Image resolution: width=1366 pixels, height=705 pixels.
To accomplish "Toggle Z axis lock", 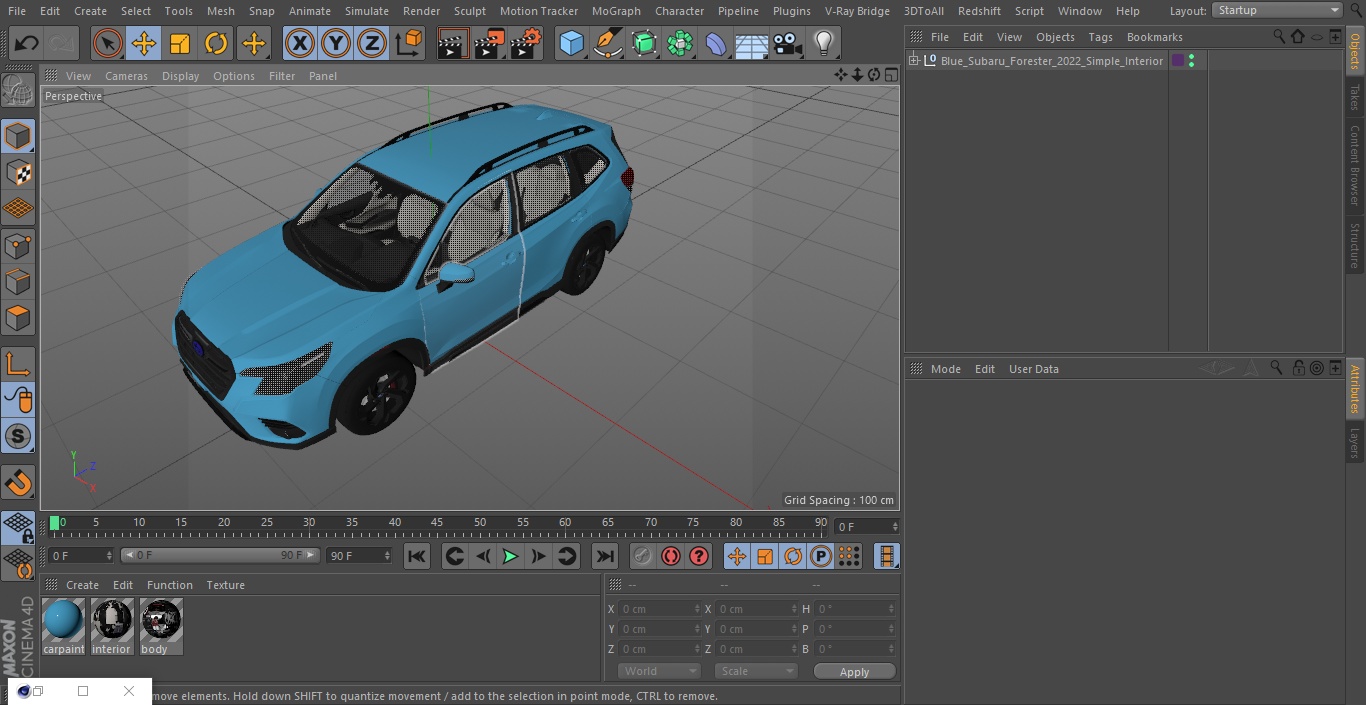I will click(x=372, y=43).
